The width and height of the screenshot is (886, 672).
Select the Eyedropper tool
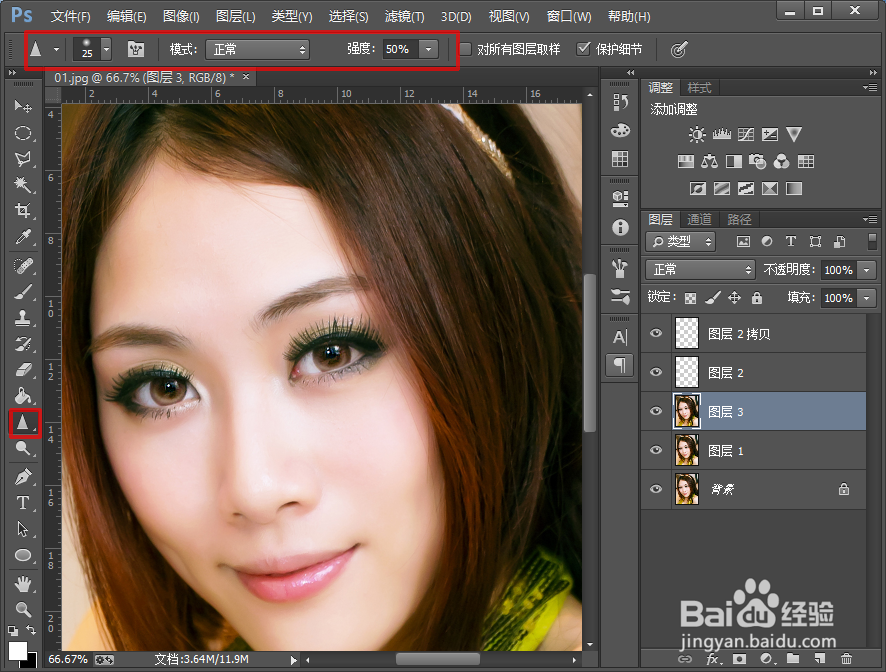[x=23, y=237]
